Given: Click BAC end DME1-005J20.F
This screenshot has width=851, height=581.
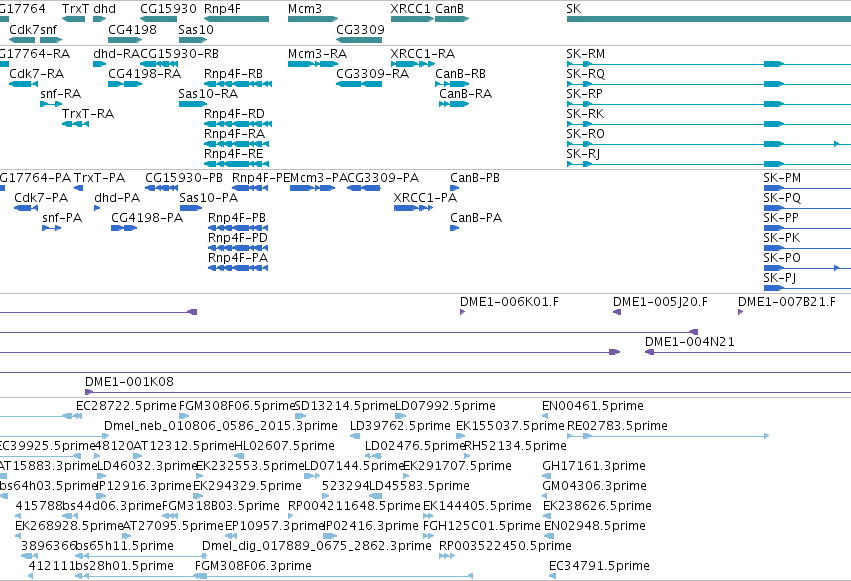Looking at the screenshot, I should [x=660, y=302].
